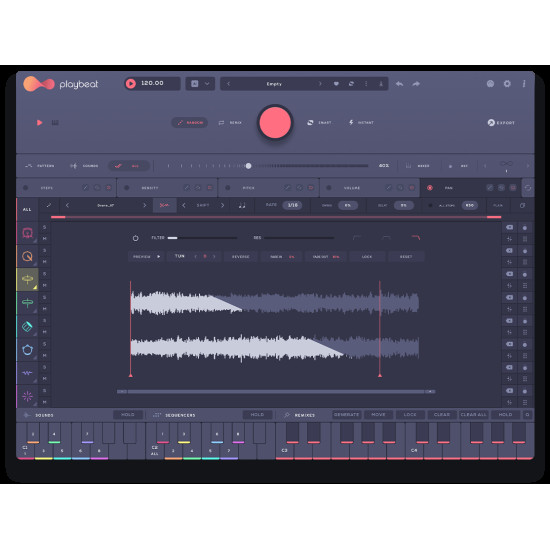Mute the orange drum track (M)

(45, 262)
